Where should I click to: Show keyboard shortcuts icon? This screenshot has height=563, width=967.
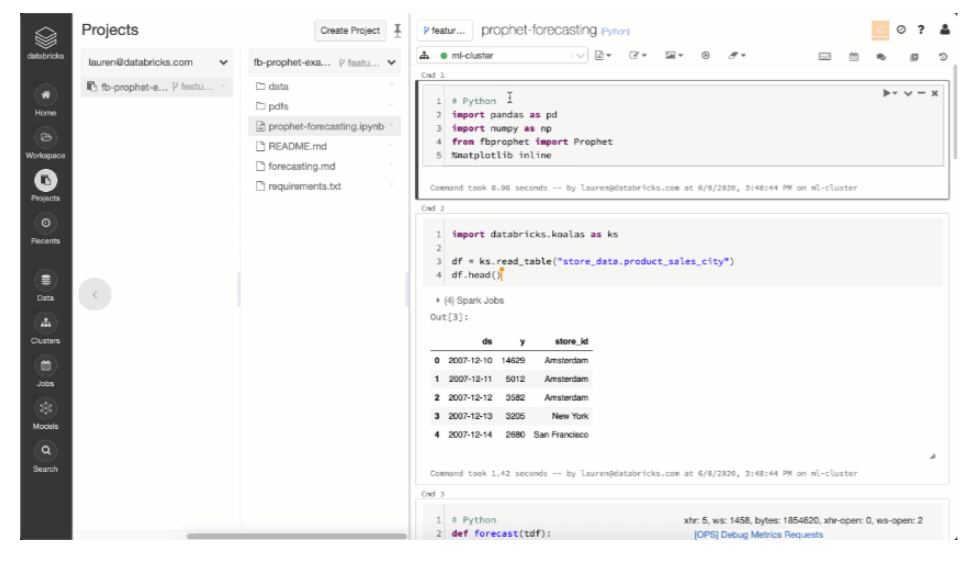825,57
